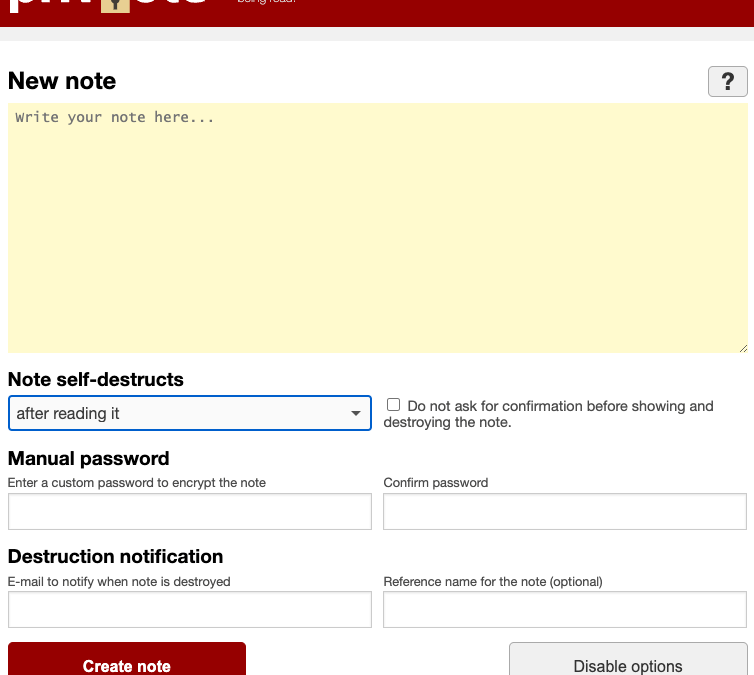Viewport: 754px width, 675px height.
Task: Focus the Confirm password input field
Action: pyautogui.click(x=564, y=512)
